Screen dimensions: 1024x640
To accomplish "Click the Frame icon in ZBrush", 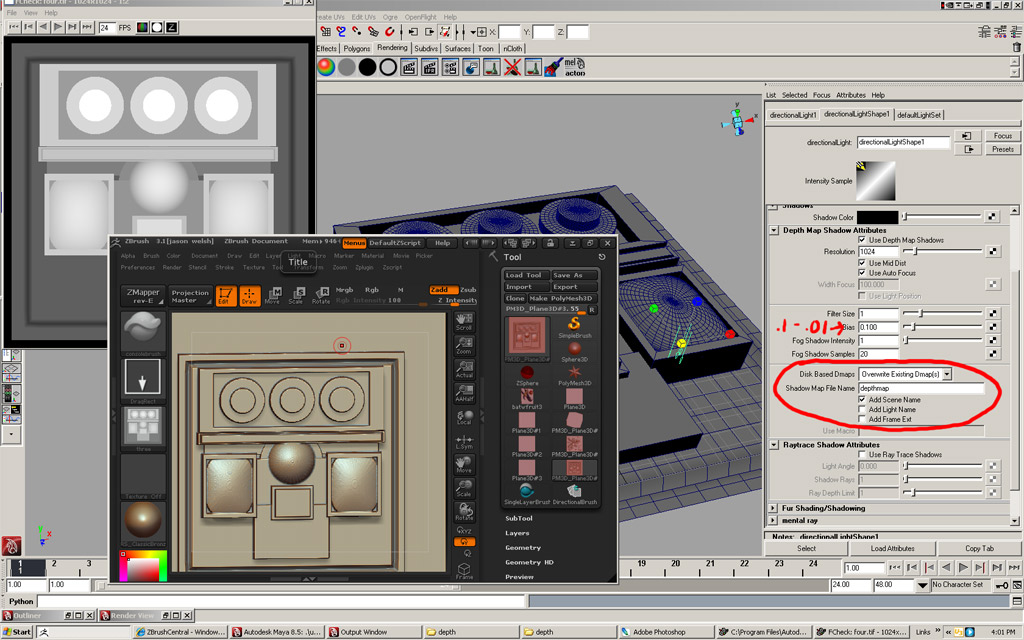I will pos(464,570).
